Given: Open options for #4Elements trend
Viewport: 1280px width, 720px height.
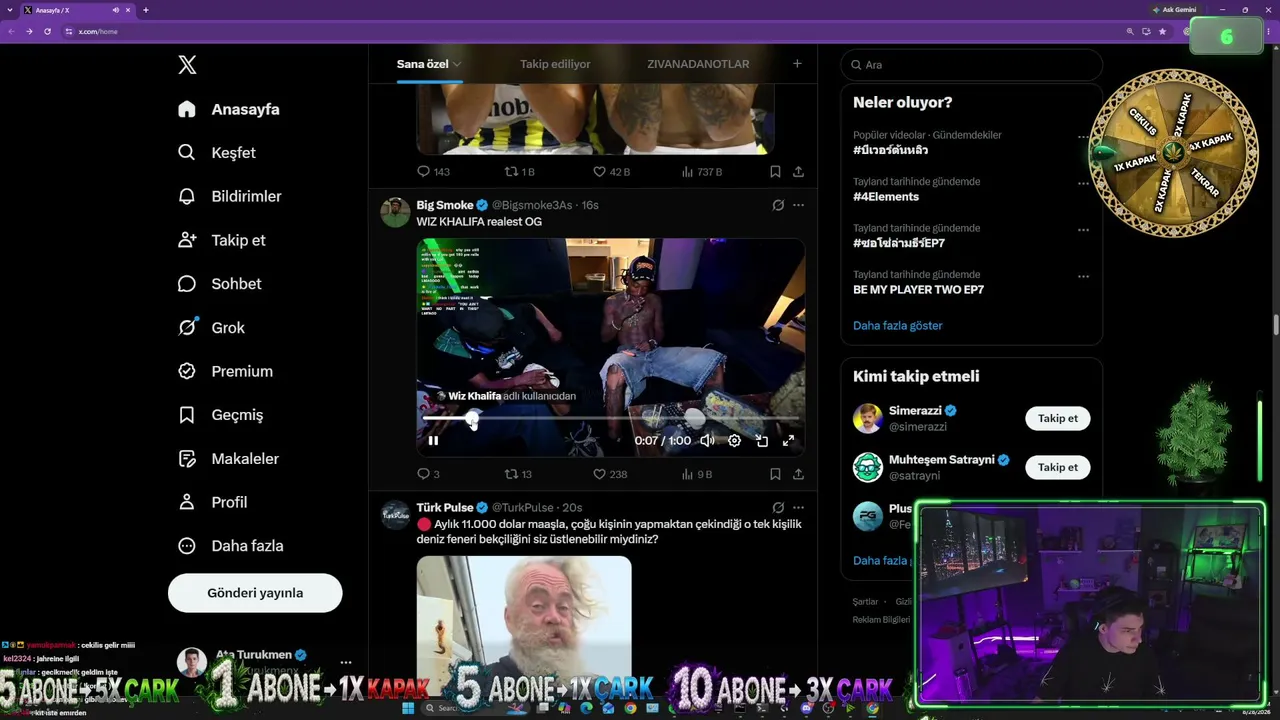Looking at the screenshot, I should 1083,184.
